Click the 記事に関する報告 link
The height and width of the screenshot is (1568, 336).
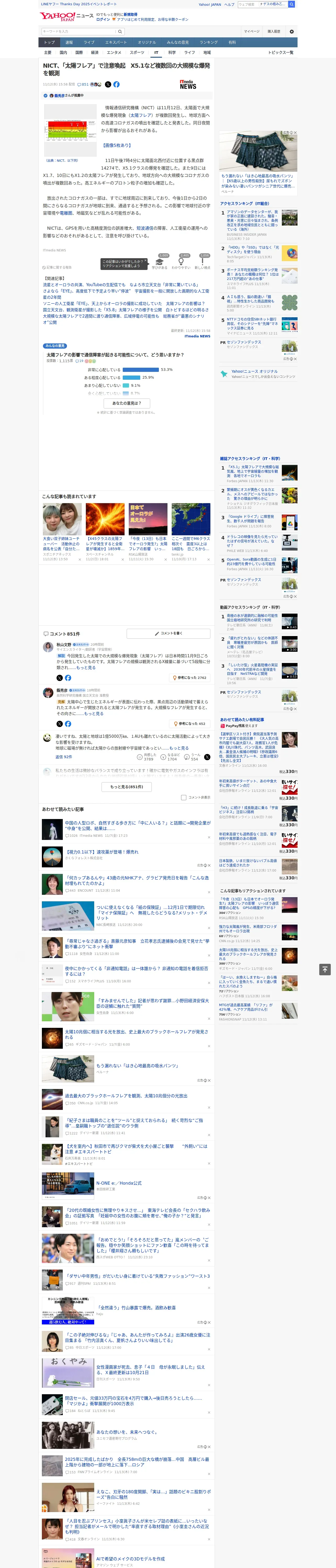click(57, 267)
